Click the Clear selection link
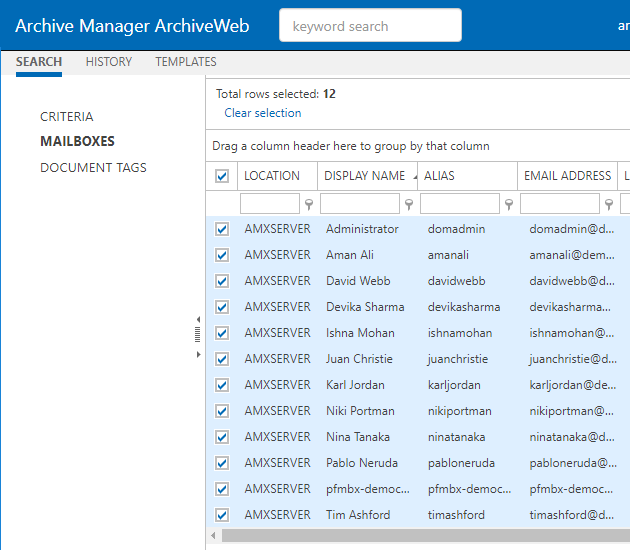Image resolution: width=630 pixels, height=550 pixels. (x=263, y=113)
